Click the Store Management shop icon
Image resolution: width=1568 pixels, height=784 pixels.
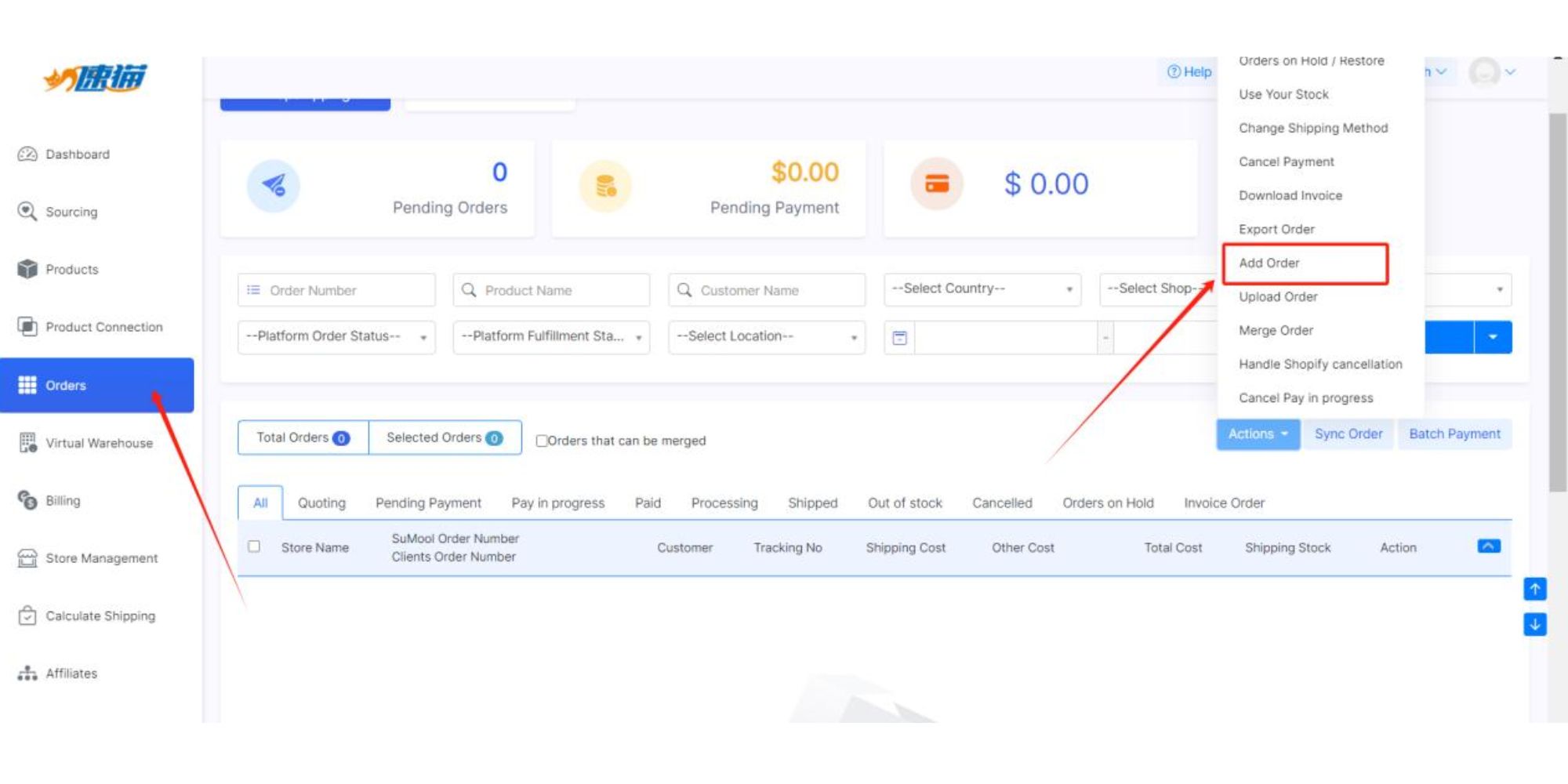[27, 558]
